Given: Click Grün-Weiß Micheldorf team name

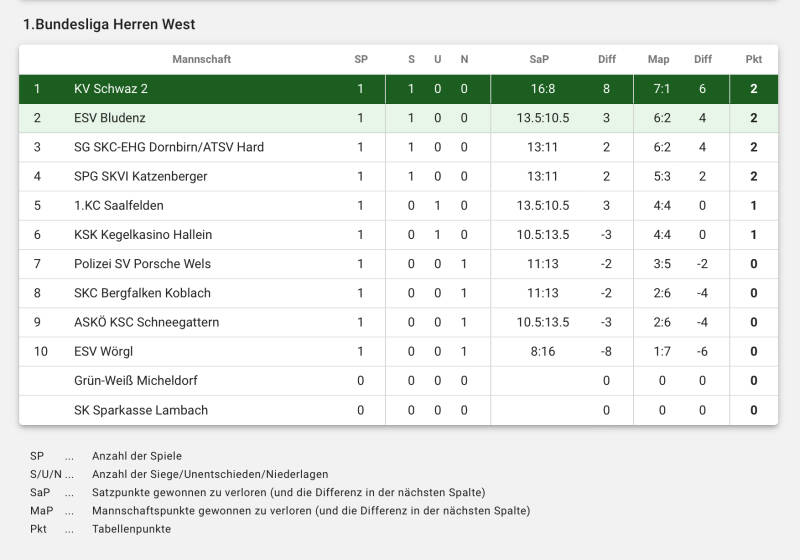Looking at the screenshot, I should point(135,381).
